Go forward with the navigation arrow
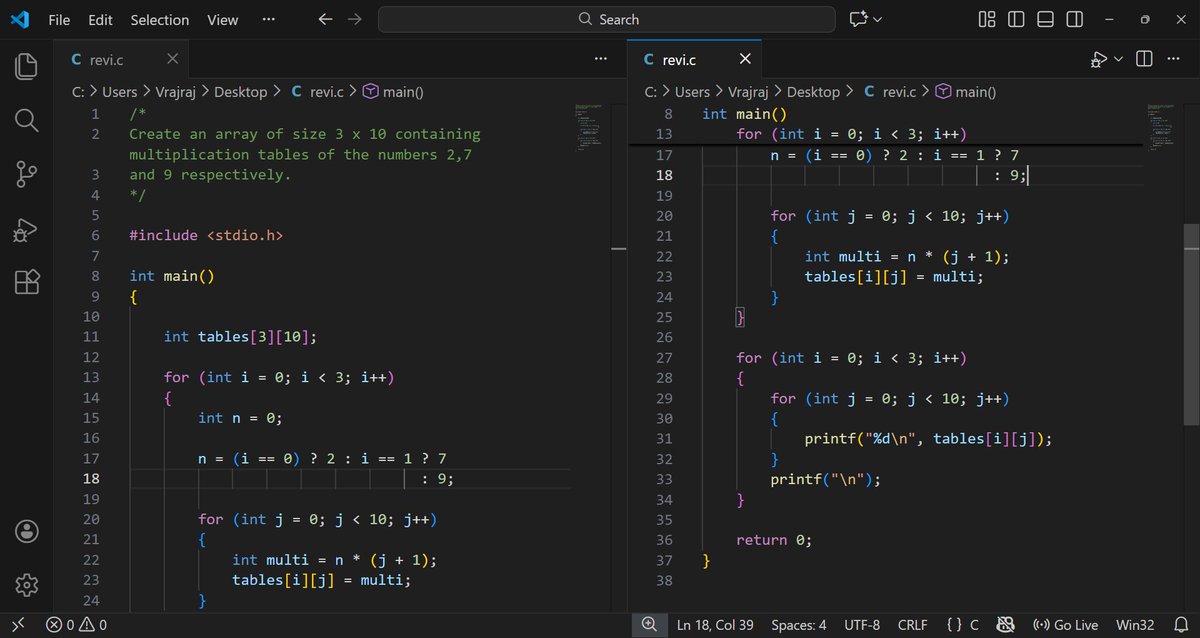 coord(354,19)
